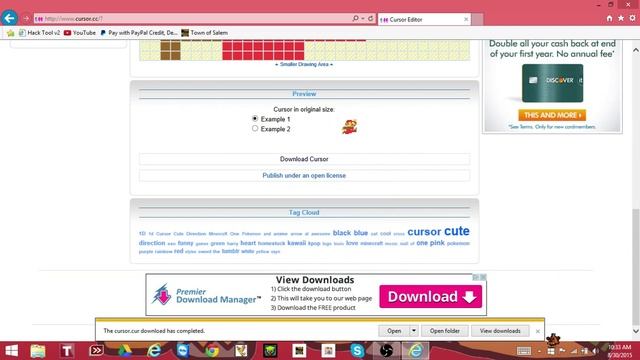Open the Town of Salem bookmark
The height and width of the screenshot is (360, 640).
[x=205, y=33]
